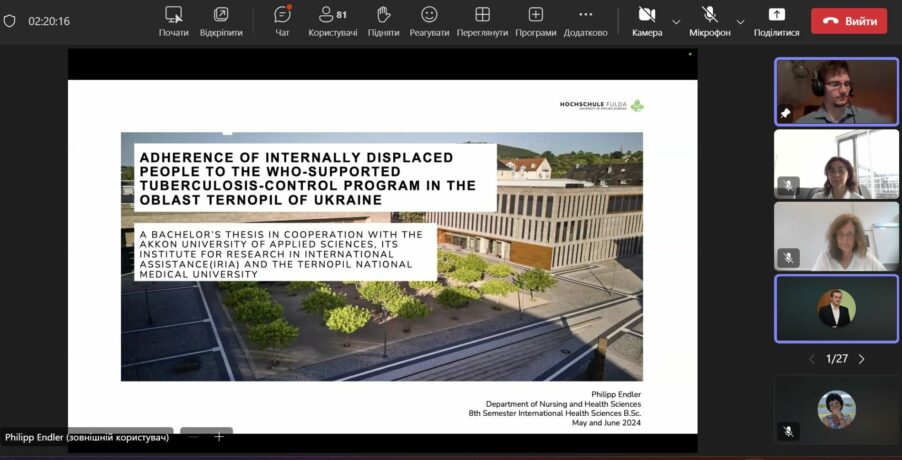Open the Реагувати reactions picker
The image size is (902, 460).
[x=429, y=20]
